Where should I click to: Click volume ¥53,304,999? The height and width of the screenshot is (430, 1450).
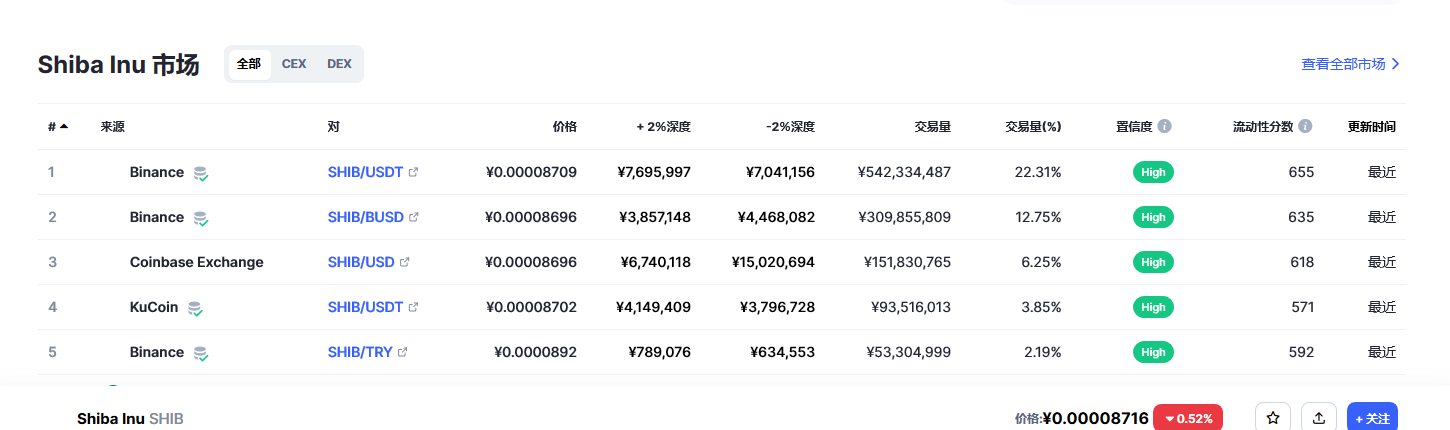coord(908,352)
